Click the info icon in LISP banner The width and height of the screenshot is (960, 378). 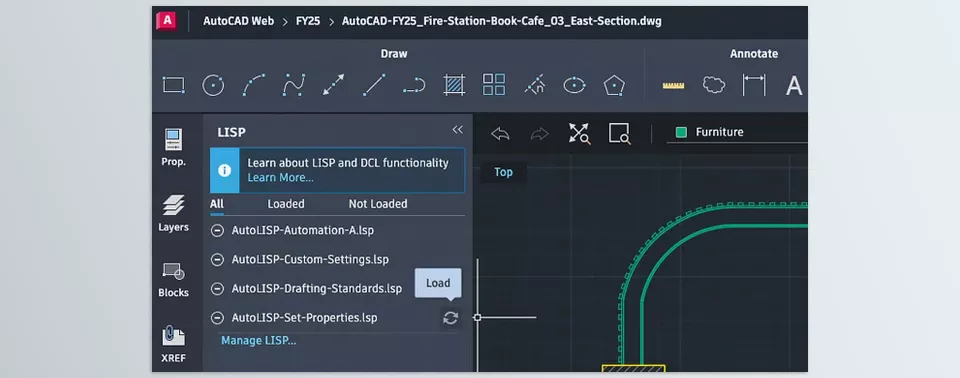pos(225,170)
